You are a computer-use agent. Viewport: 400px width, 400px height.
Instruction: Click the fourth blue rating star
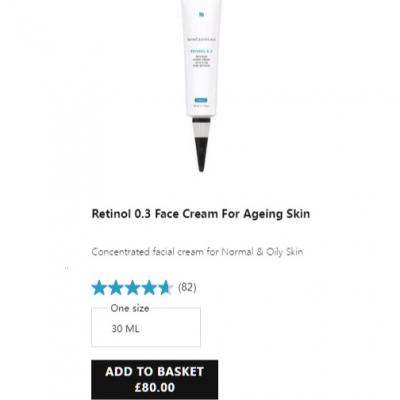(x=149, y=288)
